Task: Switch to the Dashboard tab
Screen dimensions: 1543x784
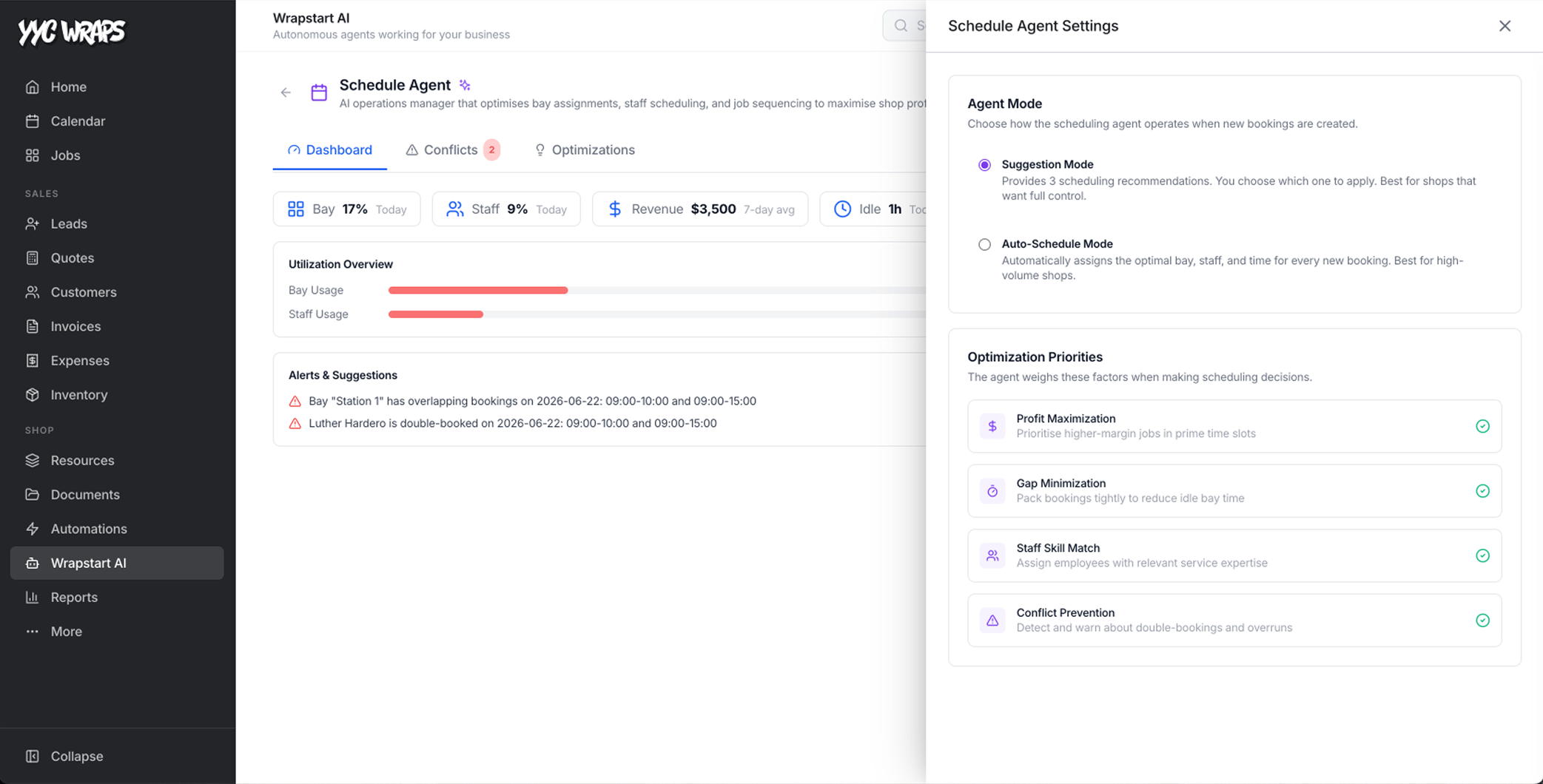Action: [329, 149]
